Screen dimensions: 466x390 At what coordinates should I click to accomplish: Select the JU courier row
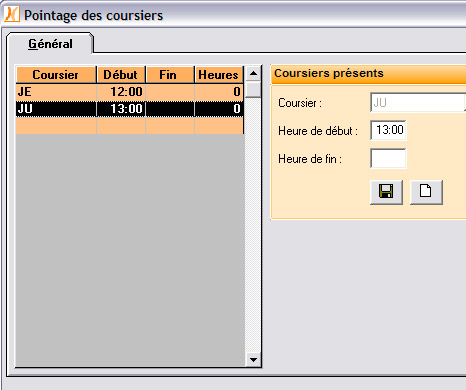pos(130,109)
